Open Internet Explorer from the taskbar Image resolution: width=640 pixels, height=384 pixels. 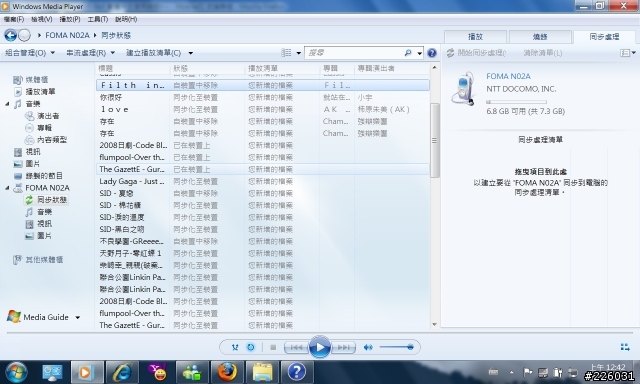point(122,372)
